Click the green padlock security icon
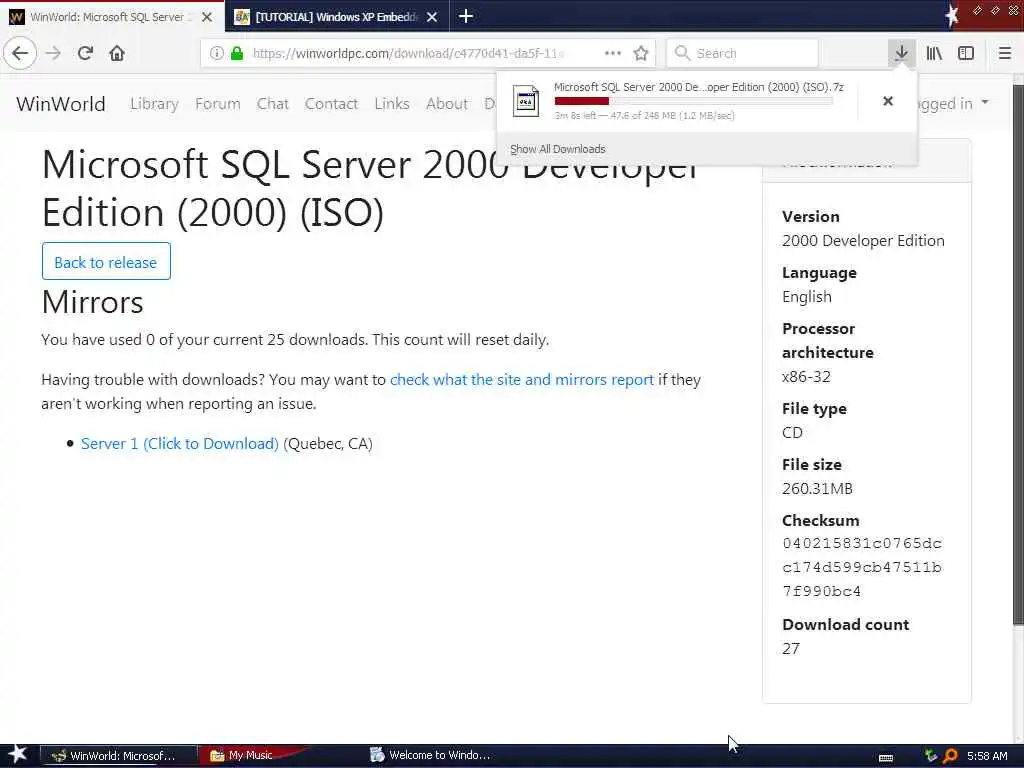 237,53
